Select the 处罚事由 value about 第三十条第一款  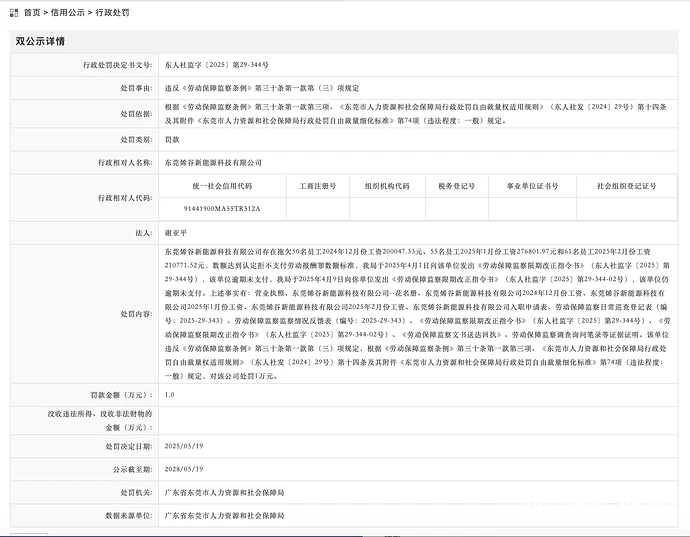coord(262,88)
